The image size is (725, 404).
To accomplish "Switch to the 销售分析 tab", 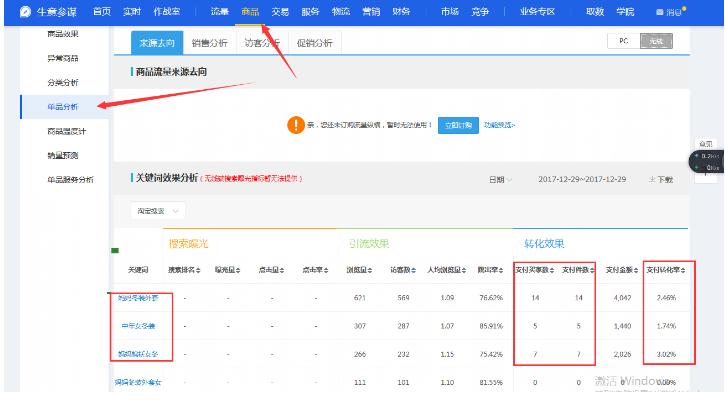I will tap(209, 43).
